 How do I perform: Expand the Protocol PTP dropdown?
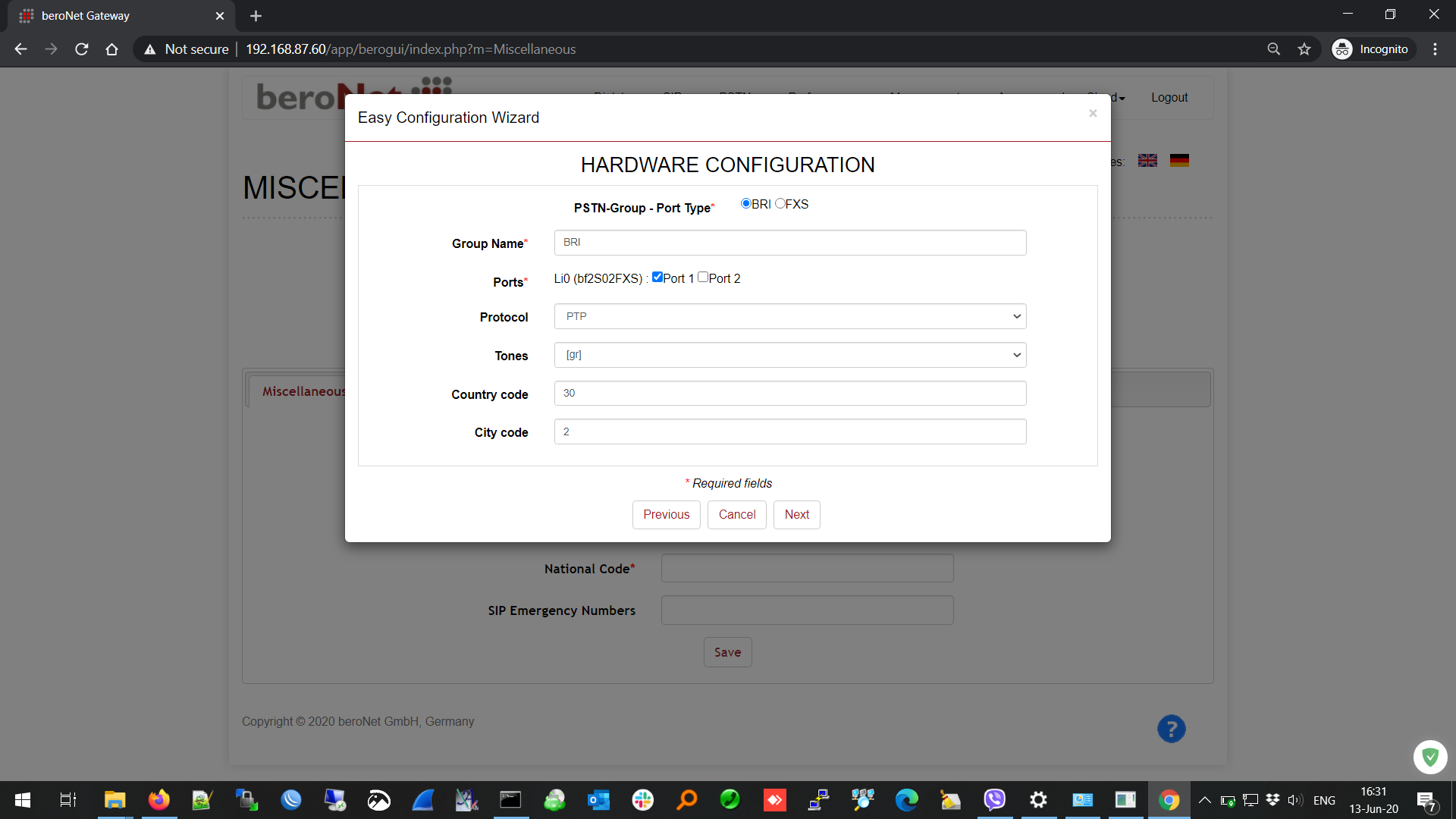coord(789,316)
